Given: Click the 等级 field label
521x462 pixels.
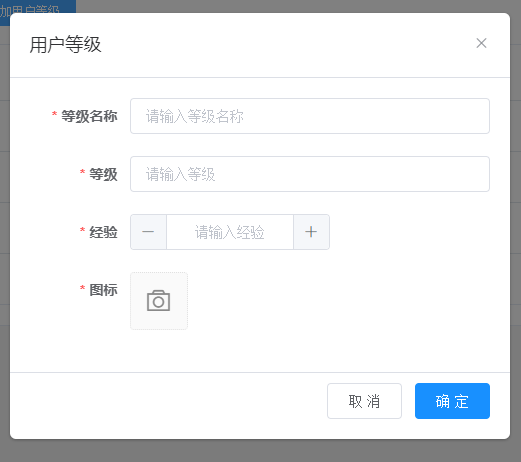Looking at the screenshot, I should (x=103, y=174).
